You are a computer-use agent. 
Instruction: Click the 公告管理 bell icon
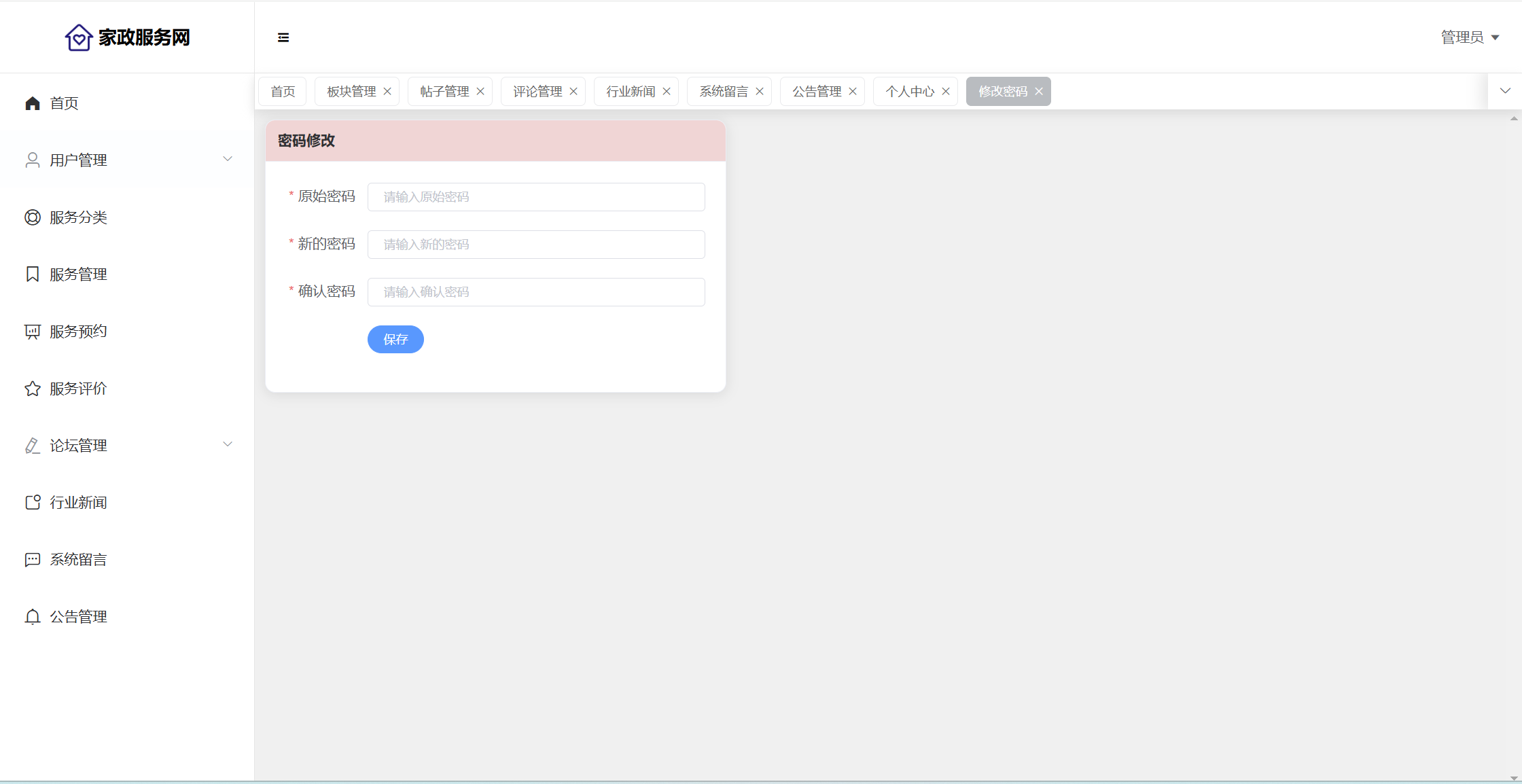click(33, 617)
